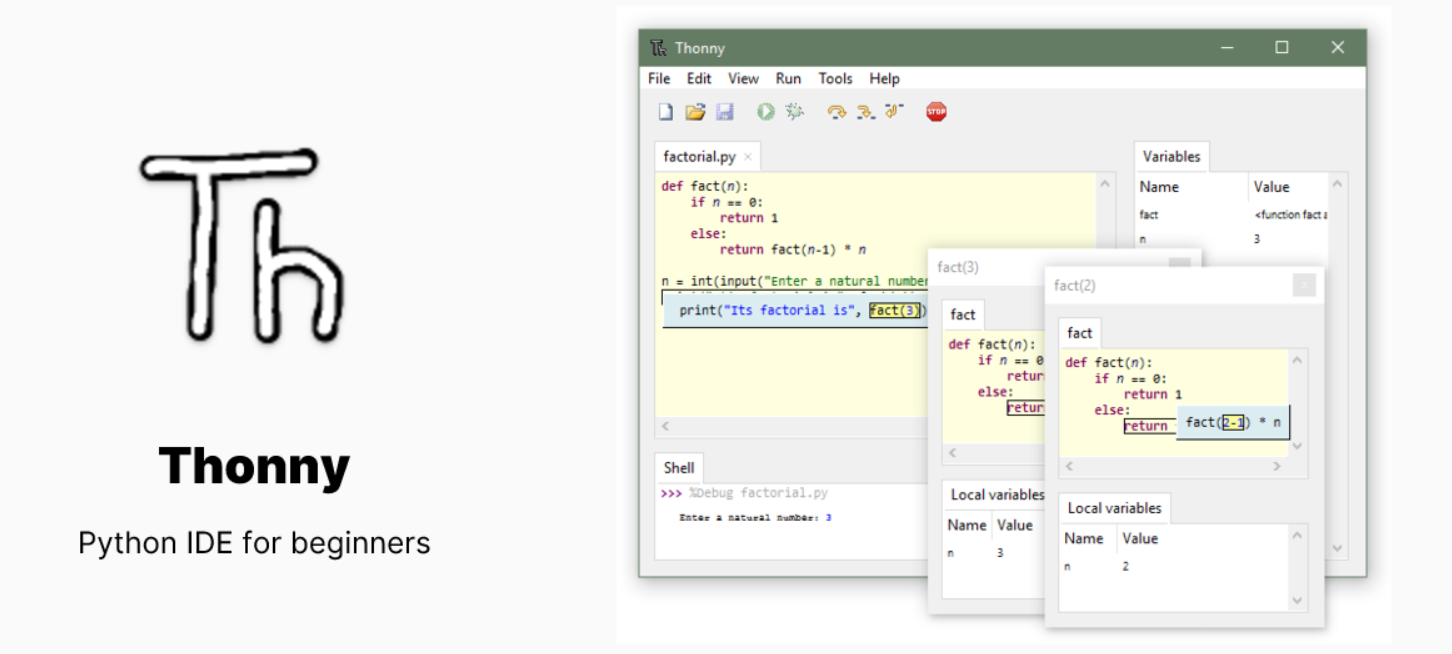Open the View menu
1452x654 pixels.
[x=743, y=78]
